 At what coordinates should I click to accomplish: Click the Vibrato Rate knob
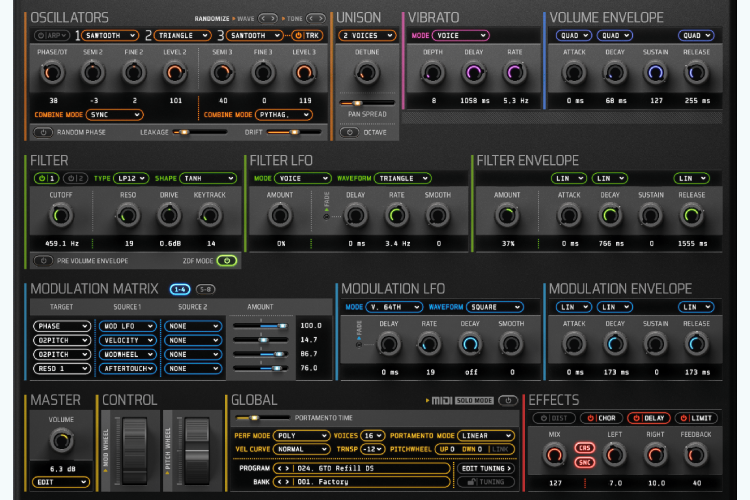515,73
